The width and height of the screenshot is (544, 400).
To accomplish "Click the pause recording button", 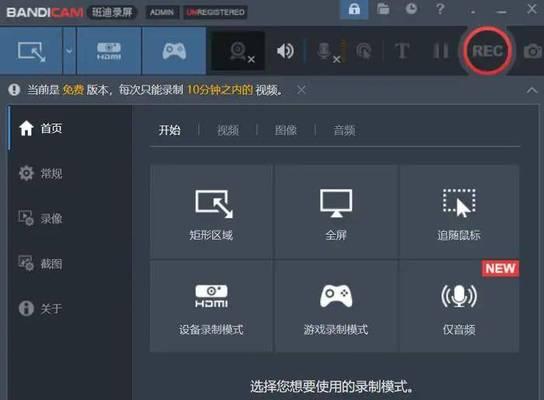I will pos(441,51).
